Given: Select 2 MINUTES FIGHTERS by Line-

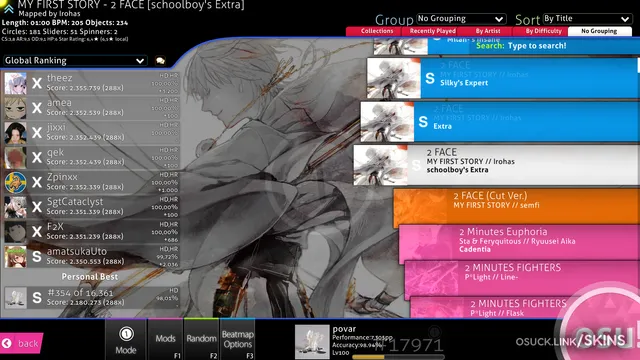Looking at the screenshot, I should pyautogui.click(x=522, y=280).
